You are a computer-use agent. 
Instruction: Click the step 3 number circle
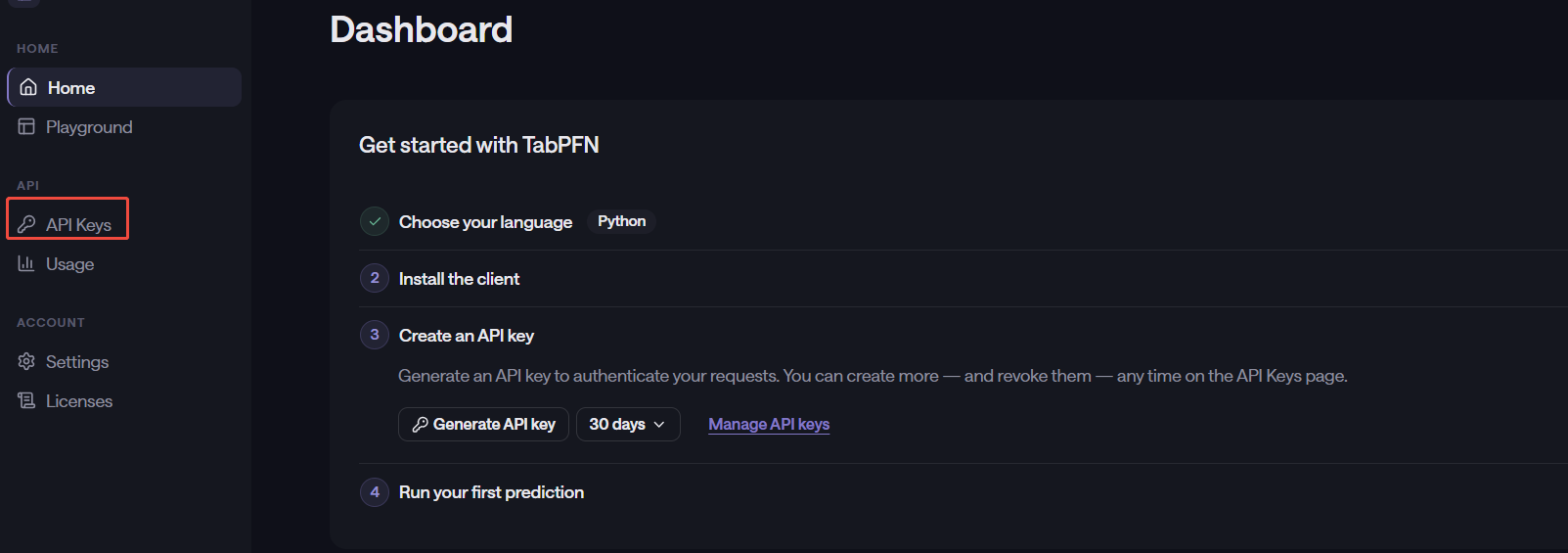pyautogui.click(x=375, y=335)
